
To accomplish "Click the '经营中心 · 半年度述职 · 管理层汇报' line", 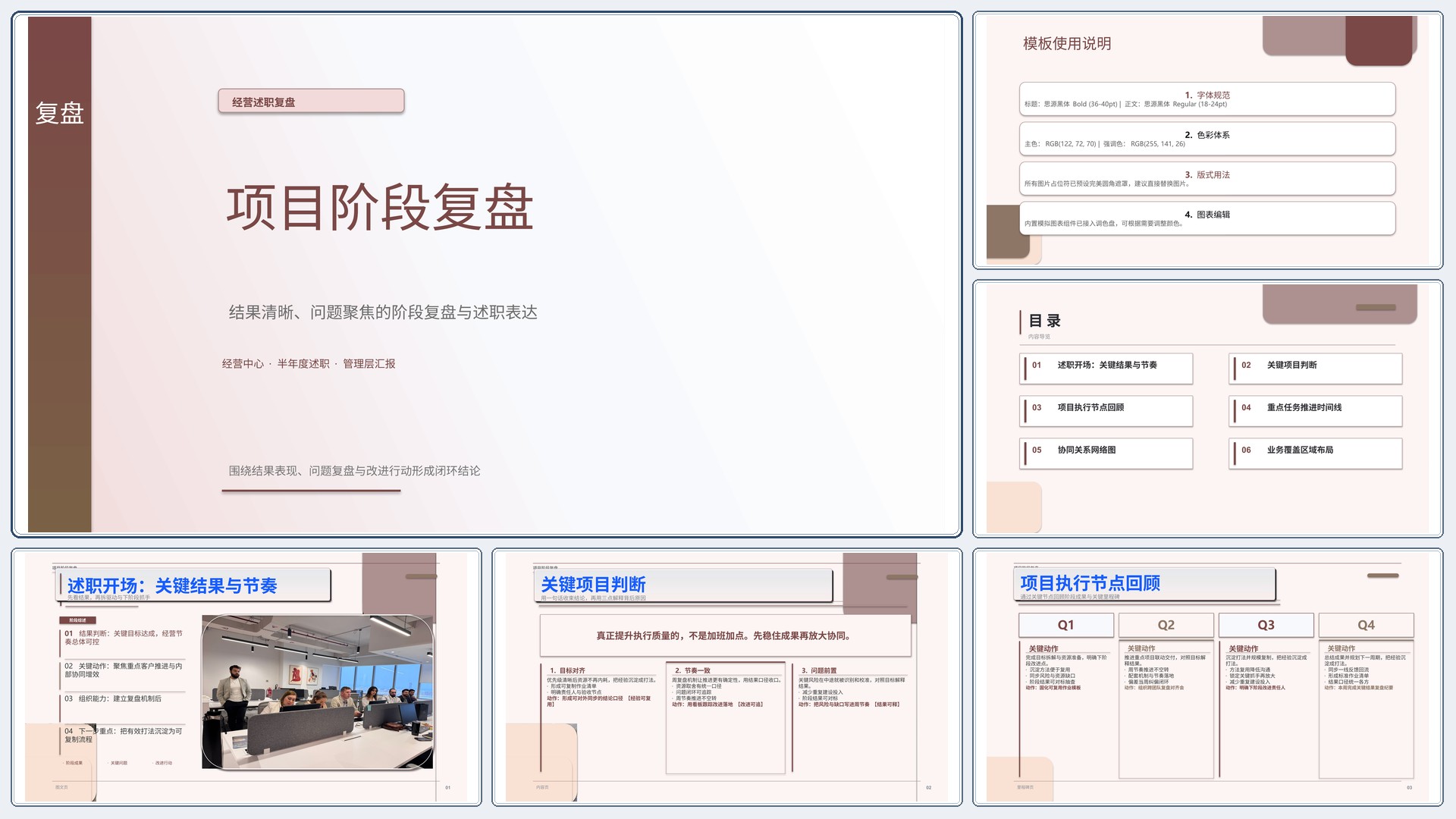I will [309, 364].
